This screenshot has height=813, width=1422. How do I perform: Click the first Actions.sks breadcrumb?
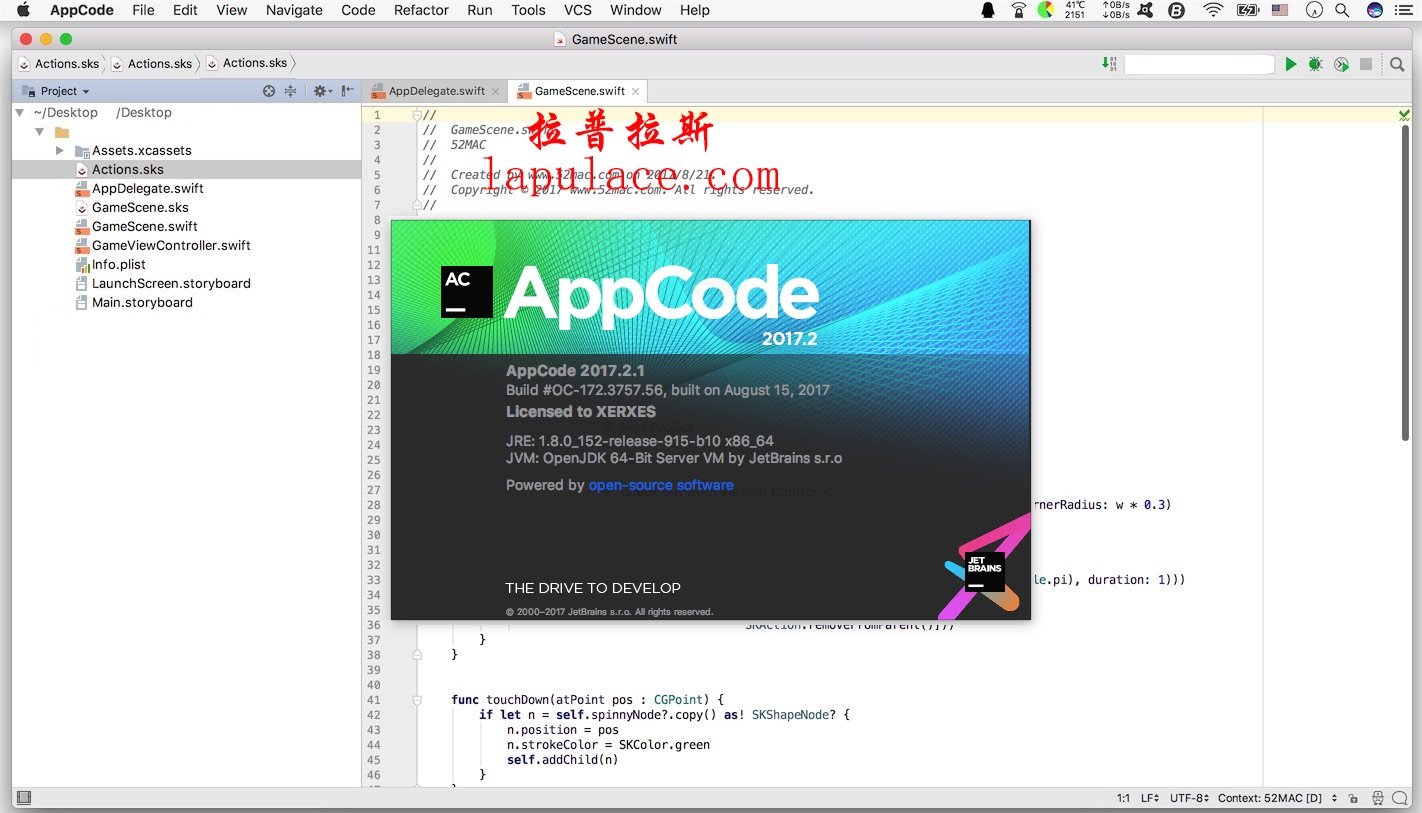point(59,63)
